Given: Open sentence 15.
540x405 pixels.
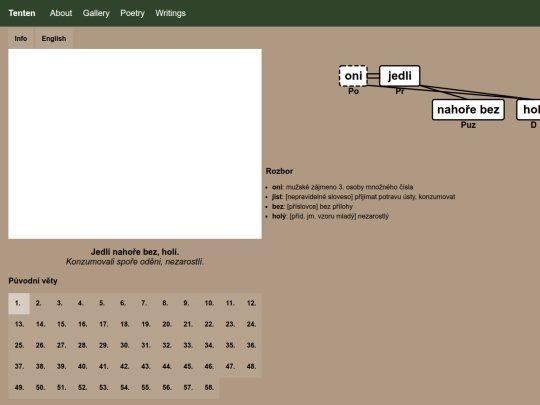Looking at the screenshot, I should click(x=61, y=324).
